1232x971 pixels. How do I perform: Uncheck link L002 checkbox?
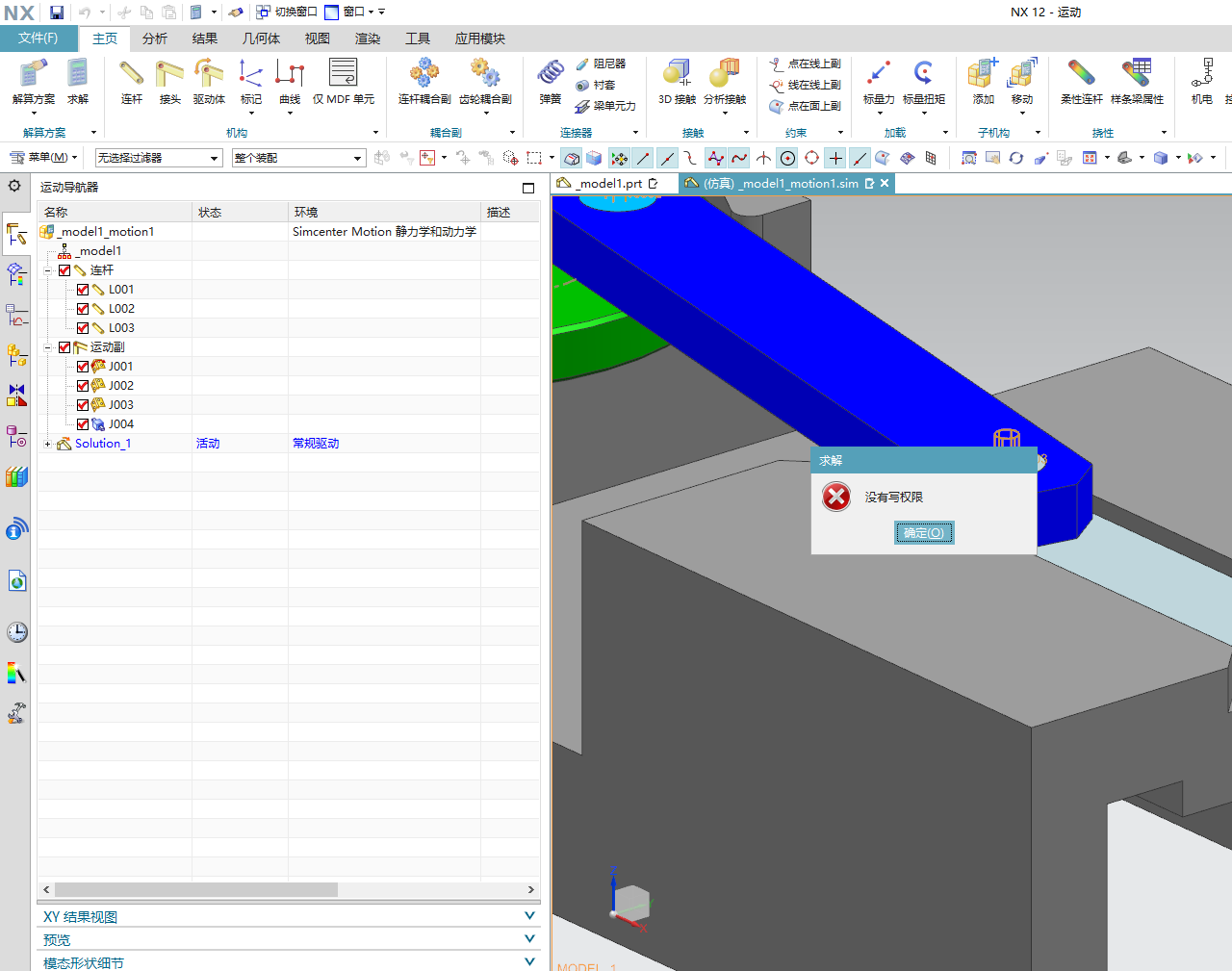pos(83,309)
